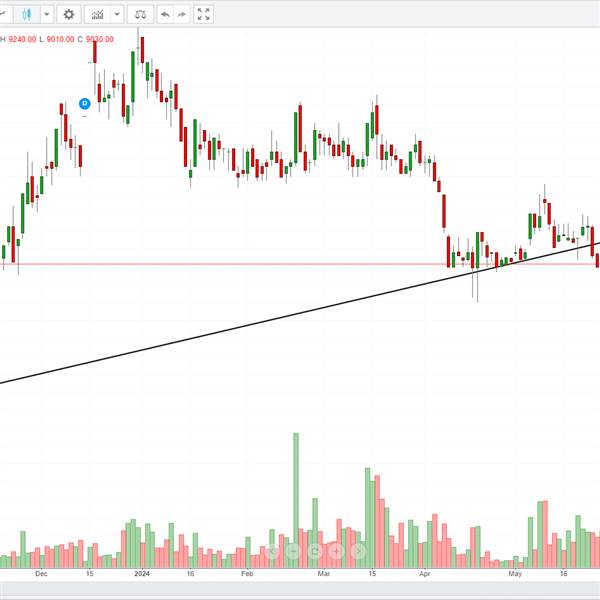Click the High value 9240.00
This screenshot has width=600, height=600.
(x=22, y=39)
